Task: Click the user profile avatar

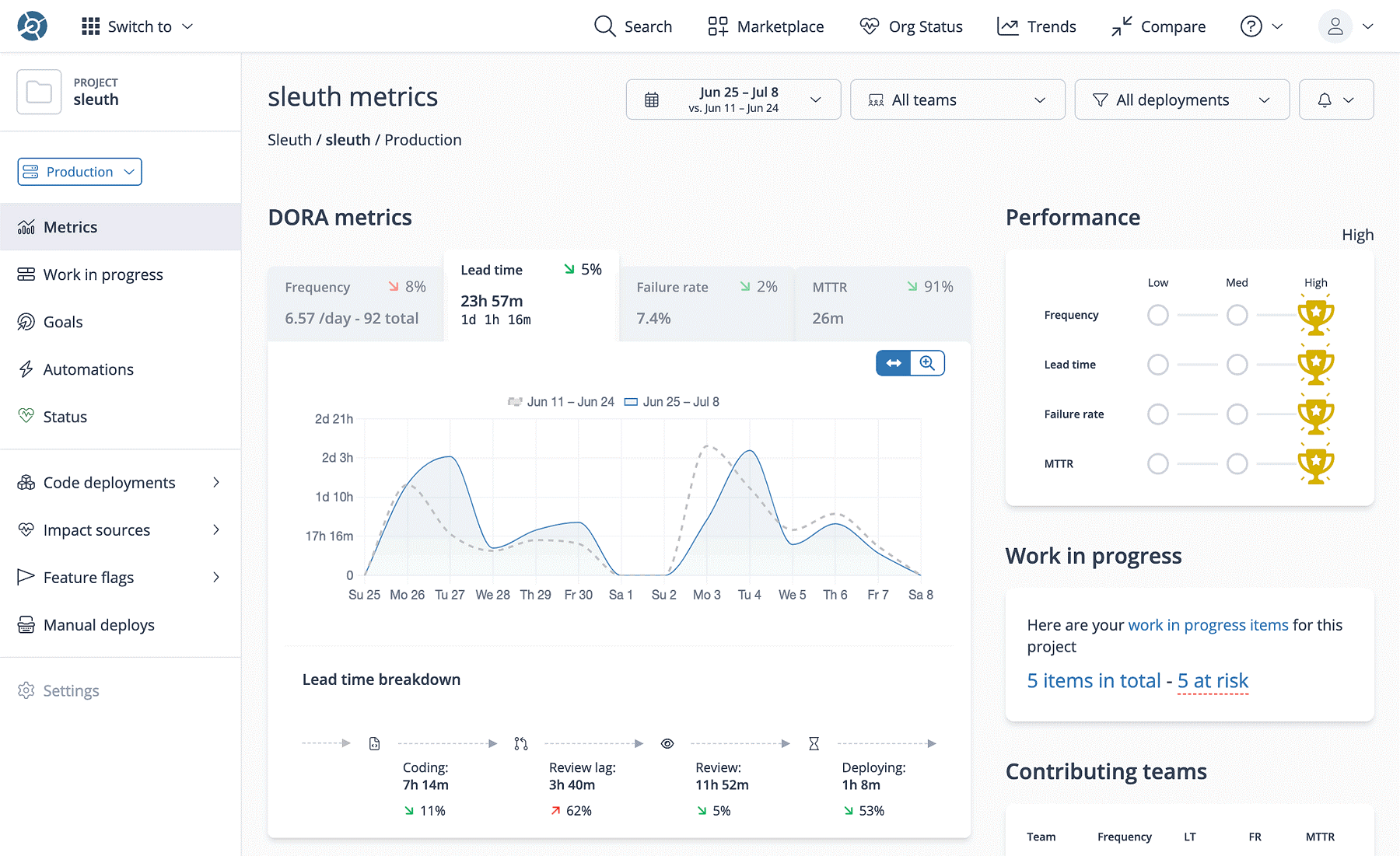Action: point(1335,26)
